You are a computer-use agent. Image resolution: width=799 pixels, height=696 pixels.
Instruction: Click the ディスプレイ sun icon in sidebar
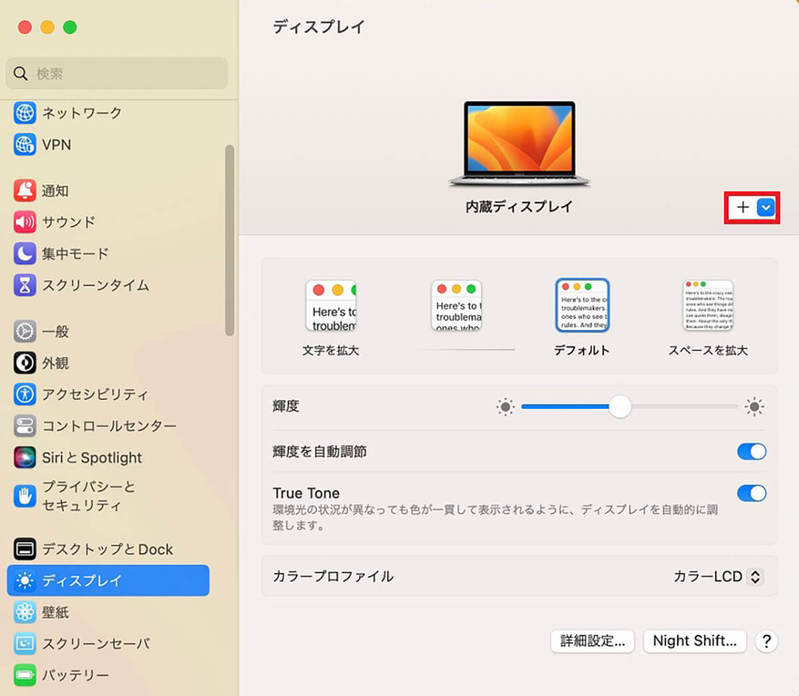pos(24,580)
